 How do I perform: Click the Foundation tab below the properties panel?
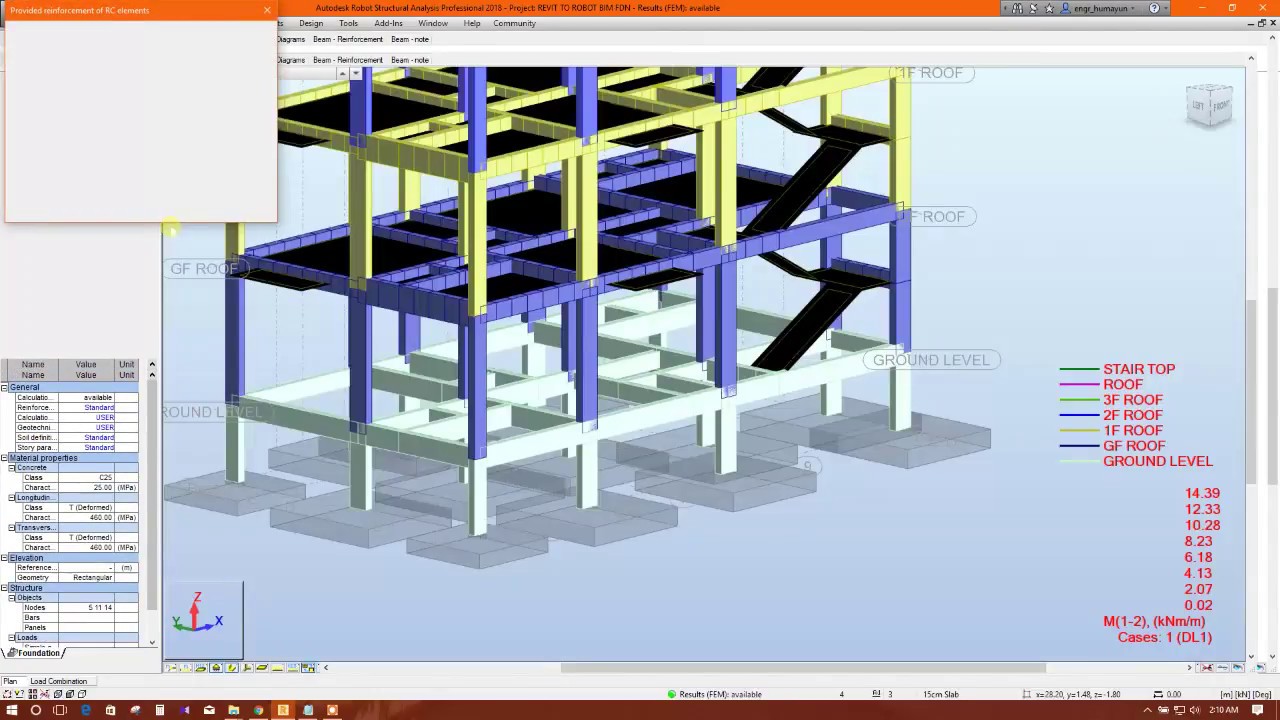(39, 652)
